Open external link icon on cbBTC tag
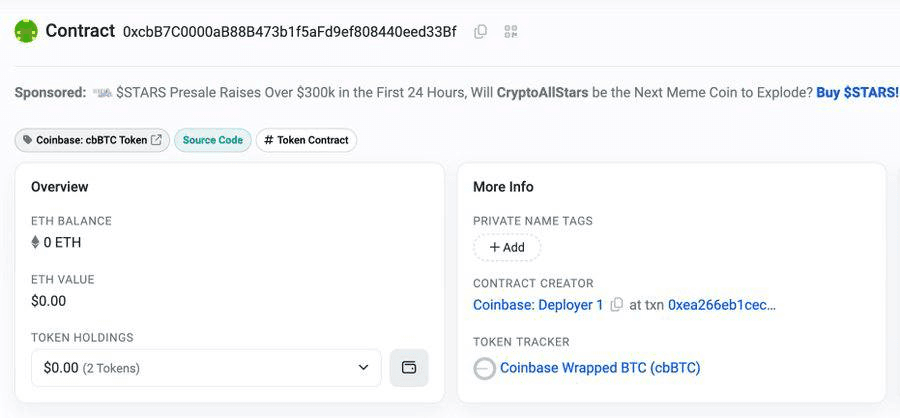The height and width of the screenshot is (418, 900). pyautogui.click(x=156, y=140)
